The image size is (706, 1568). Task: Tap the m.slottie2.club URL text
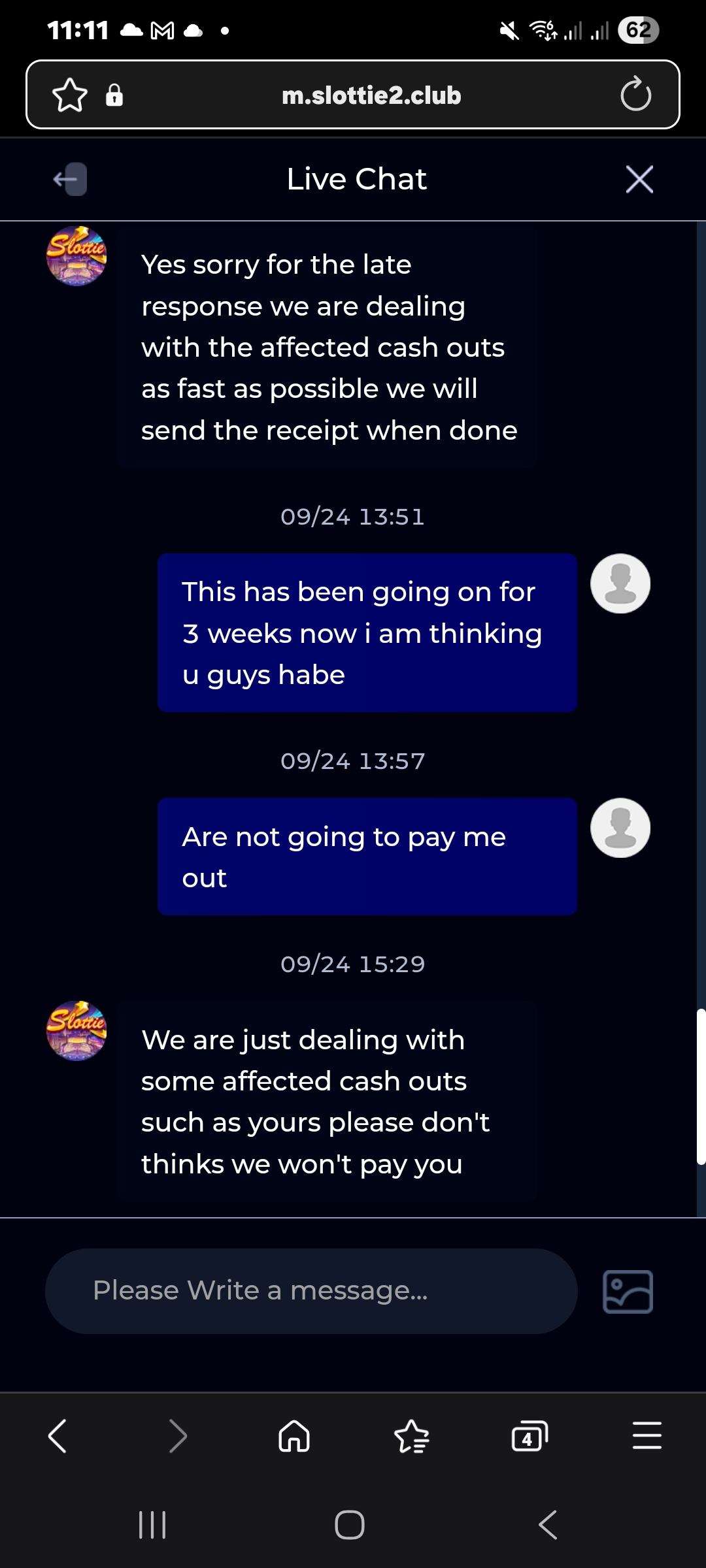[371, 95]
